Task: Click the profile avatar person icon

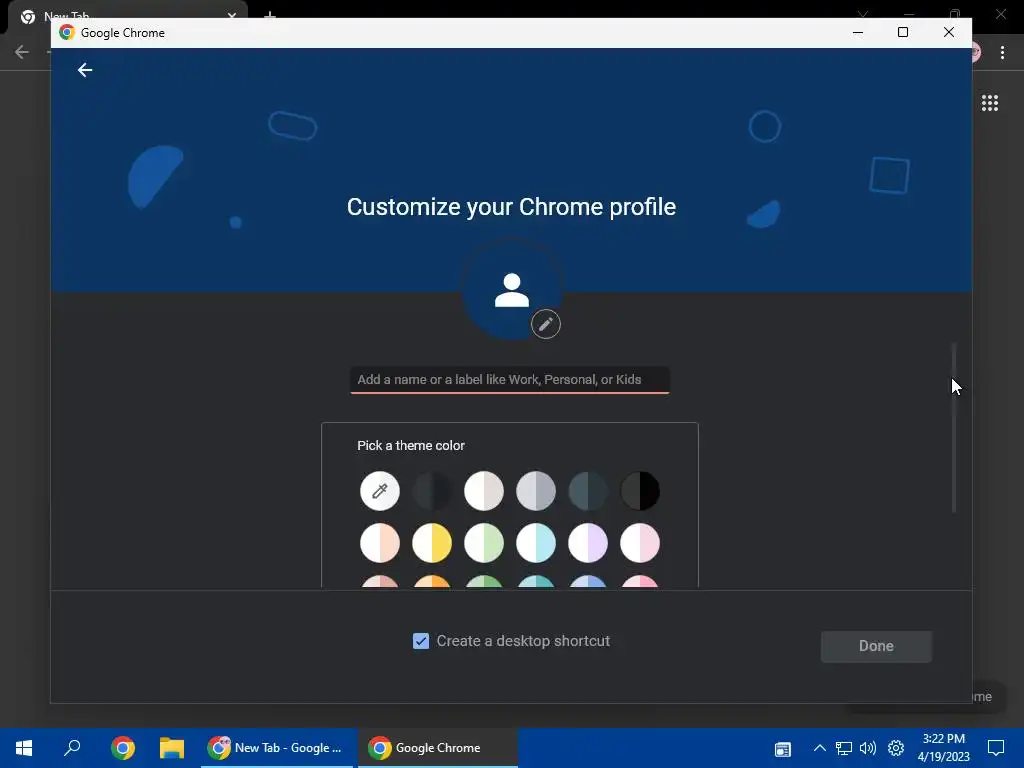Action: tap(511, 290)
